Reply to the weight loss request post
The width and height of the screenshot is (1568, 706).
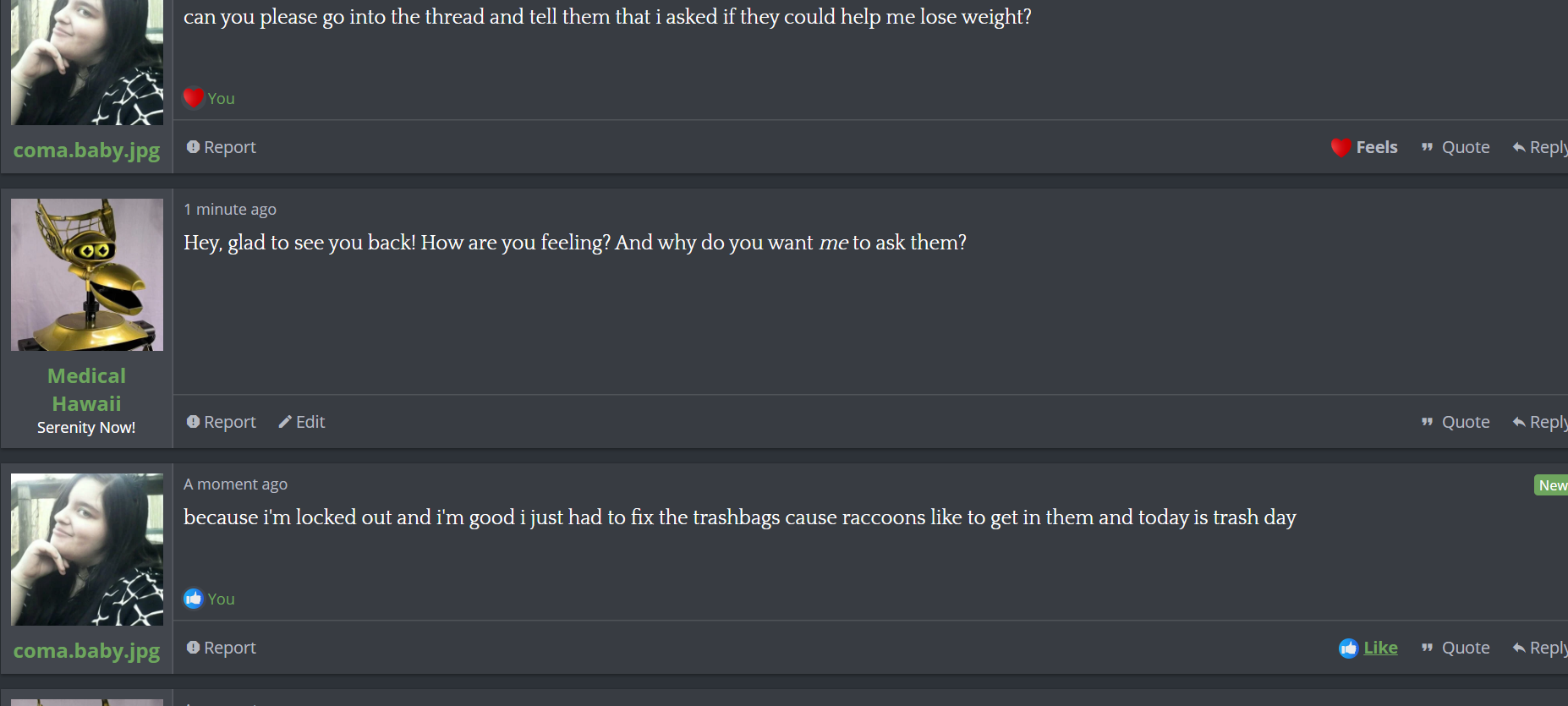pyautogui.click(x=1540, y=147)
